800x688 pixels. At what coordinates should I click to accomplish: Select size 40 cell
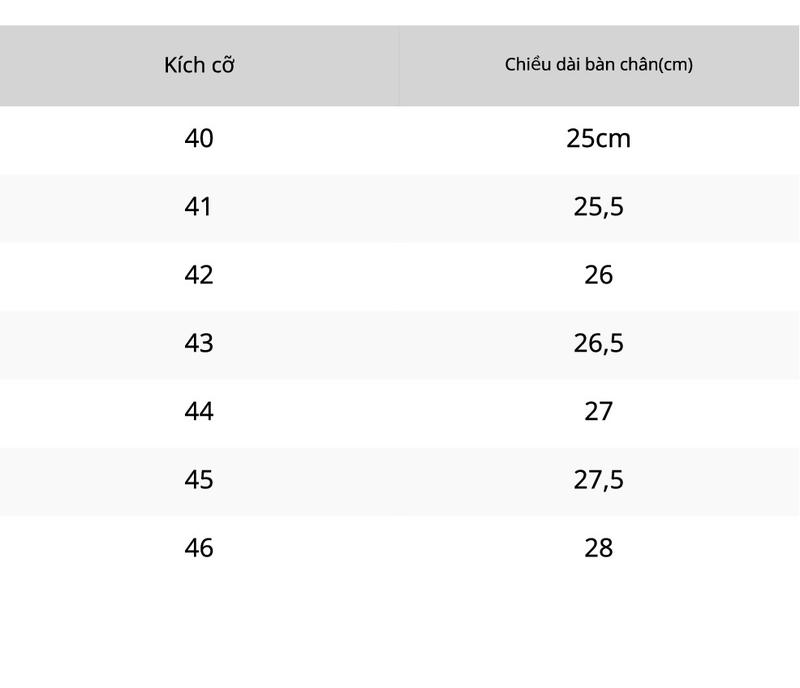click(x=199, y=138)
